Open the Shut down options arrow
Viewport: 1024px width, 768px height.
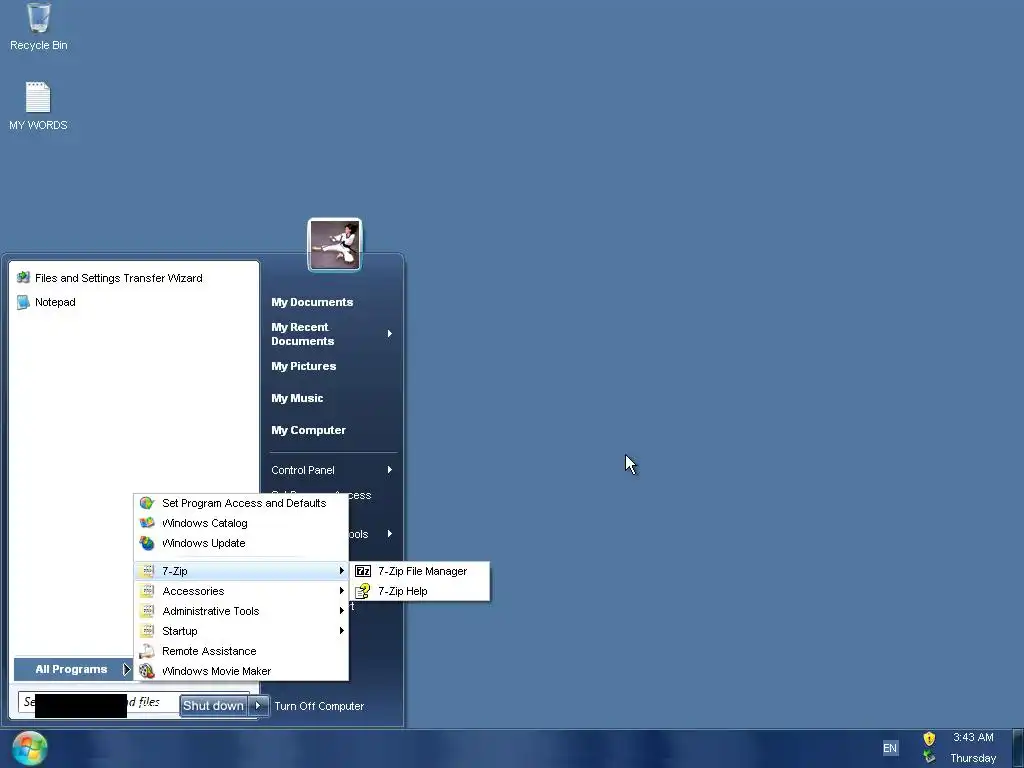258,705
